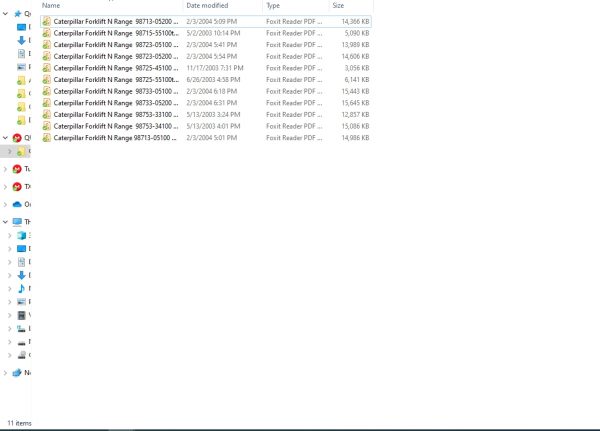Click date 2/3/2004 6:31 PM
This screenshot has width=600, height=431.
pyautogui.click(x=212, y=103)
